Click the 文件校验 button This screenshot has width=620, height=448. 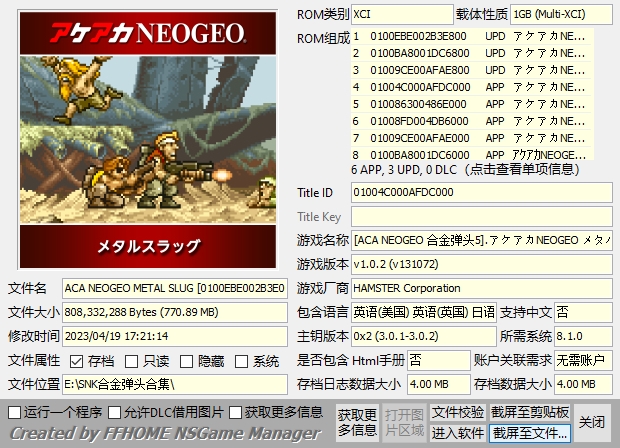(x=458, y=412)
